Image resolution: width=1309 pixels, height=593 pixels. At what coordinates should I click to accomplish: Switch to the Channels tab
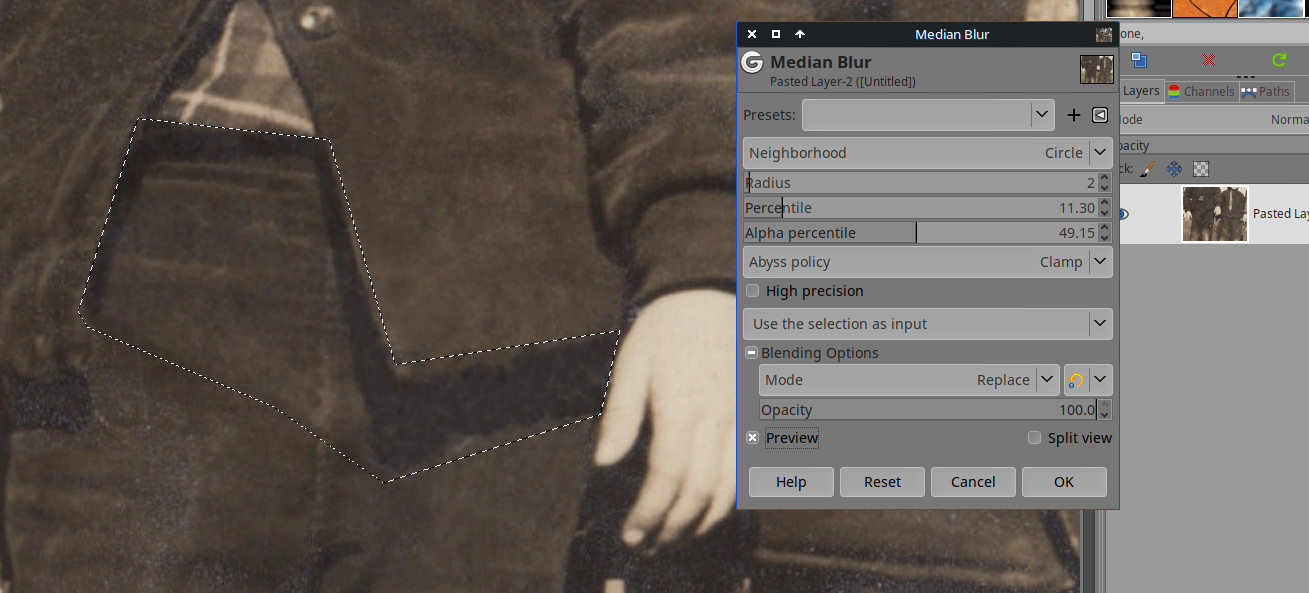(1201, 91)
